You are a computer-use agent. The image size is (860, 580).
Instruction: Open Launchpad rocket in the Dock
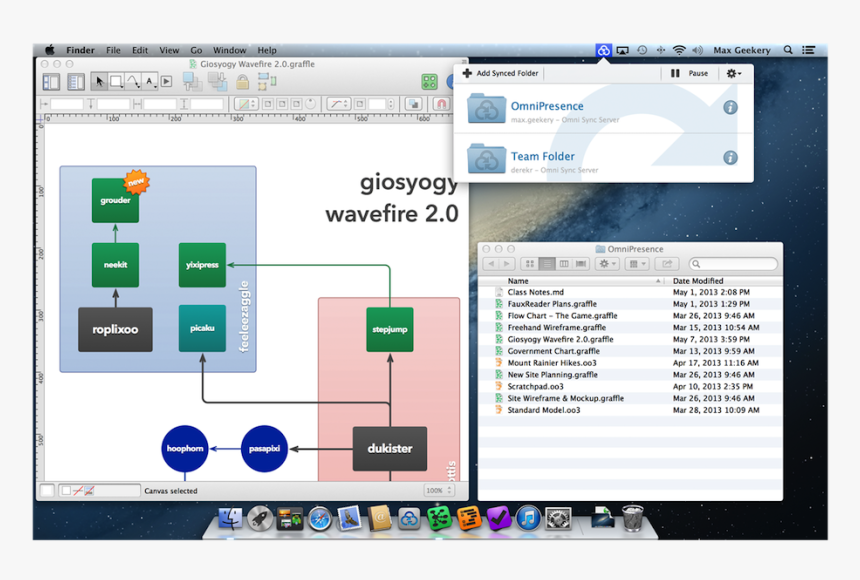coord(260,519)
